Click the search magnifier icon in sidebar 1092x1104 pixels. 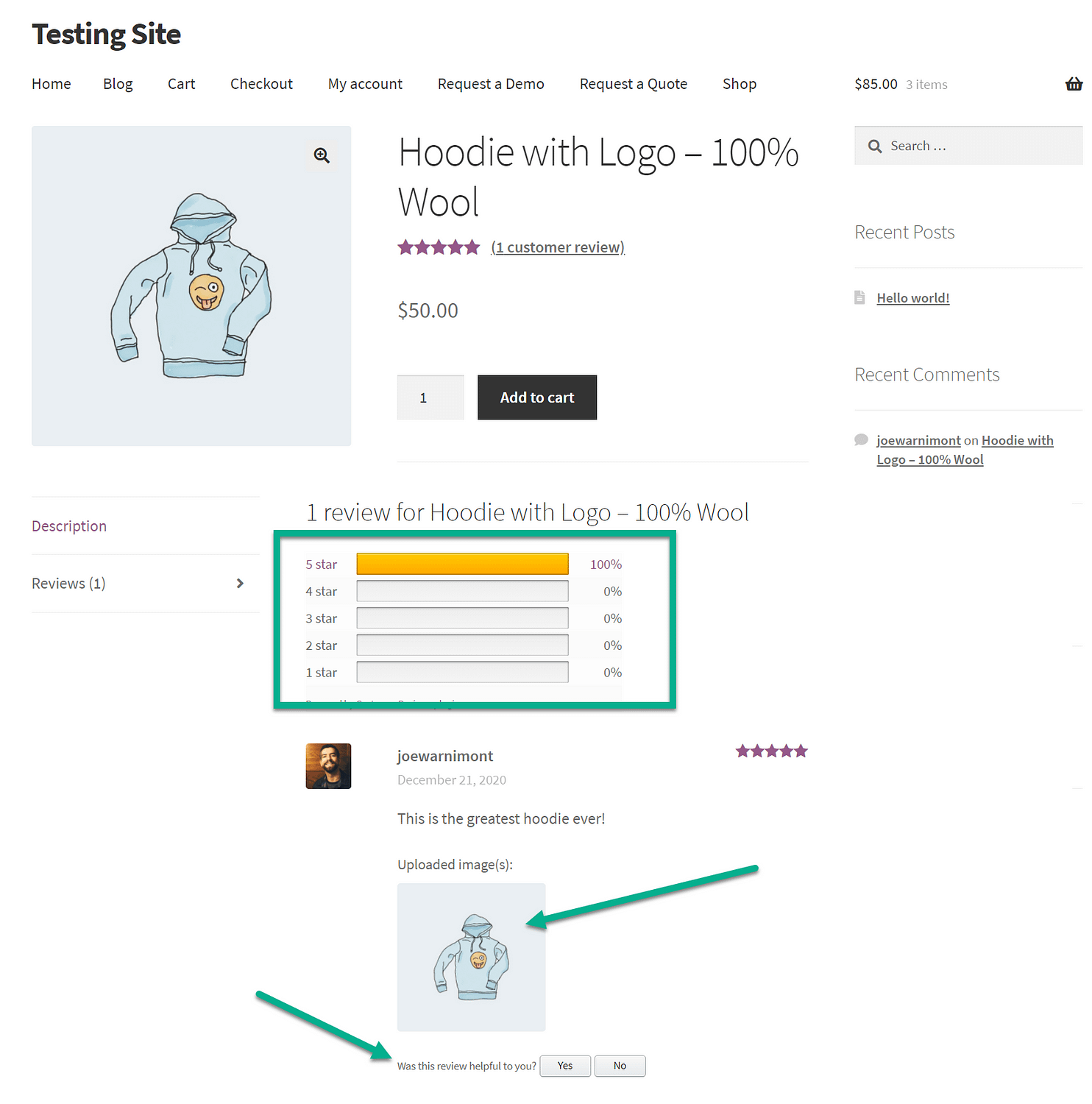coord(874,146)
